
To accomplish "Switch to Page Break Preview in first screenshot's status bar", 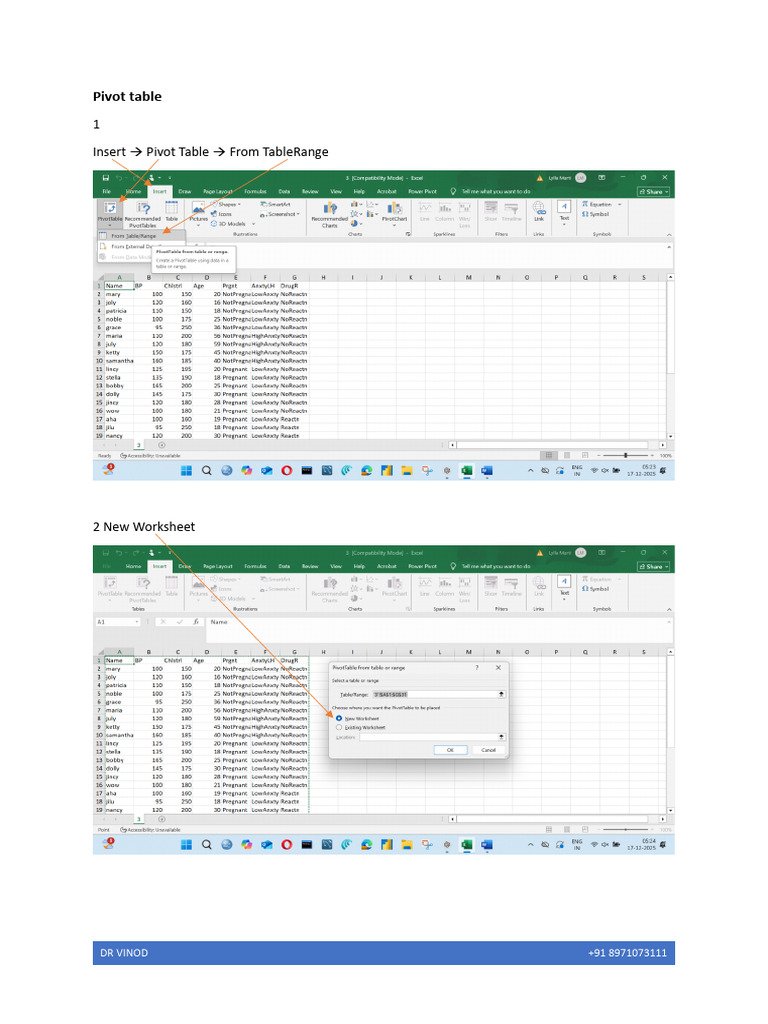I will point(585,455).
